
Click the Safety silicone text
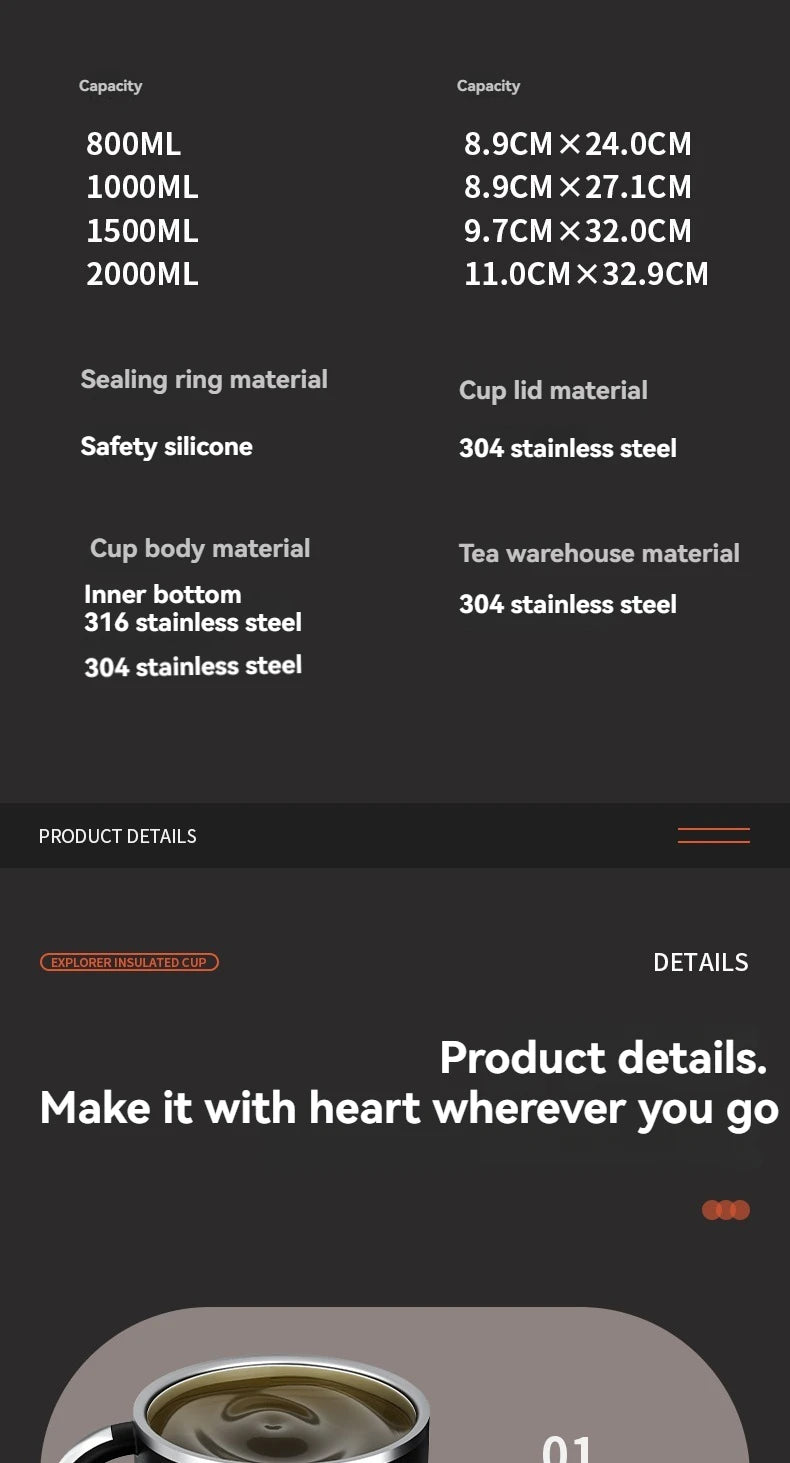166,446
